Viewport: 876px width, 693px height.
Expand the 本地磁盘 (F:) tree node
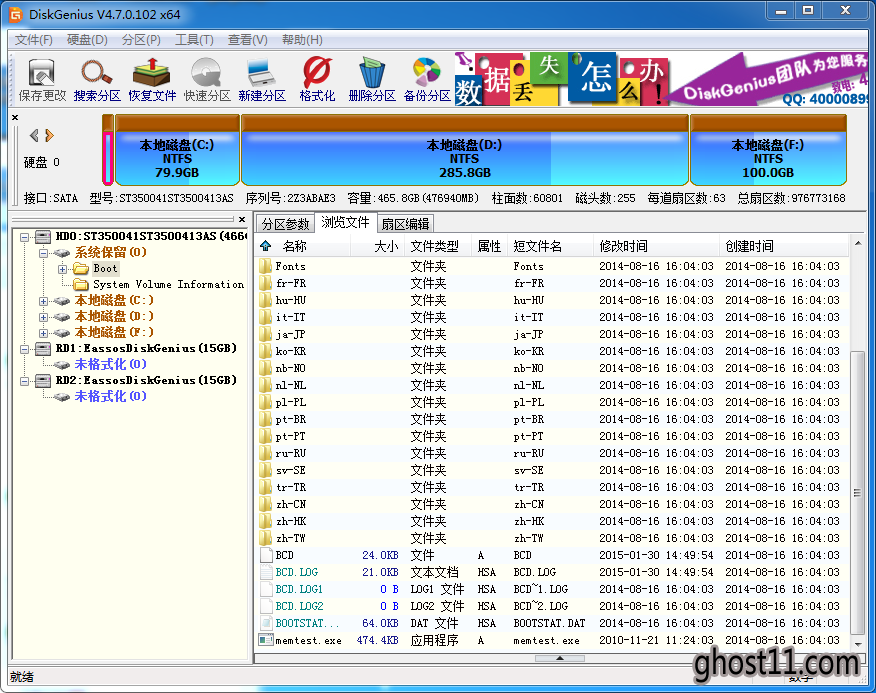point(44,333)
